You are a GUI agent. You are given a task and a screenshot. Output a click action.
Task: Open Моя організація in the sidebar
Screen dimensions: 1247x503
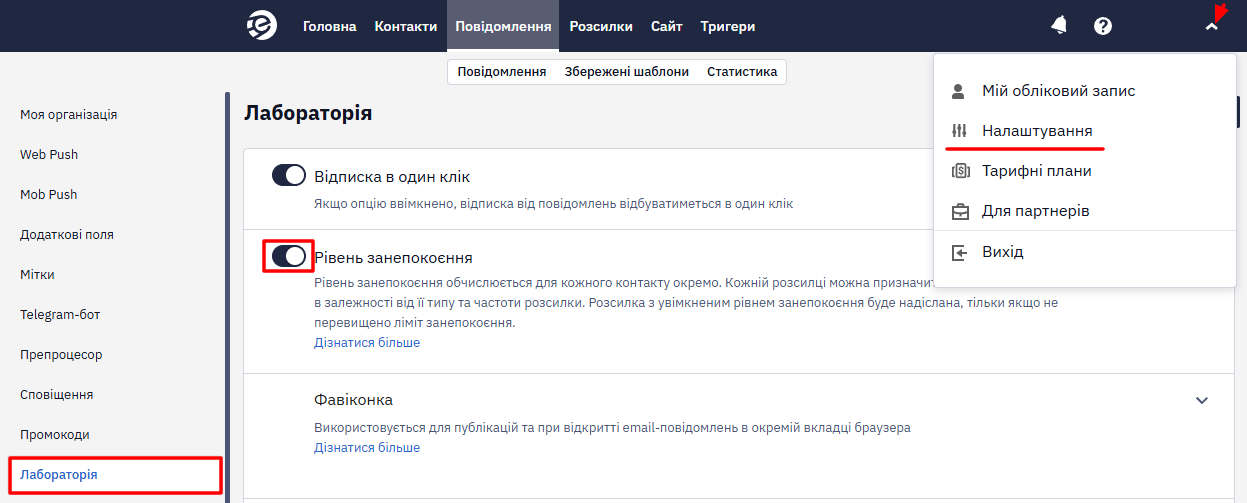69,115
